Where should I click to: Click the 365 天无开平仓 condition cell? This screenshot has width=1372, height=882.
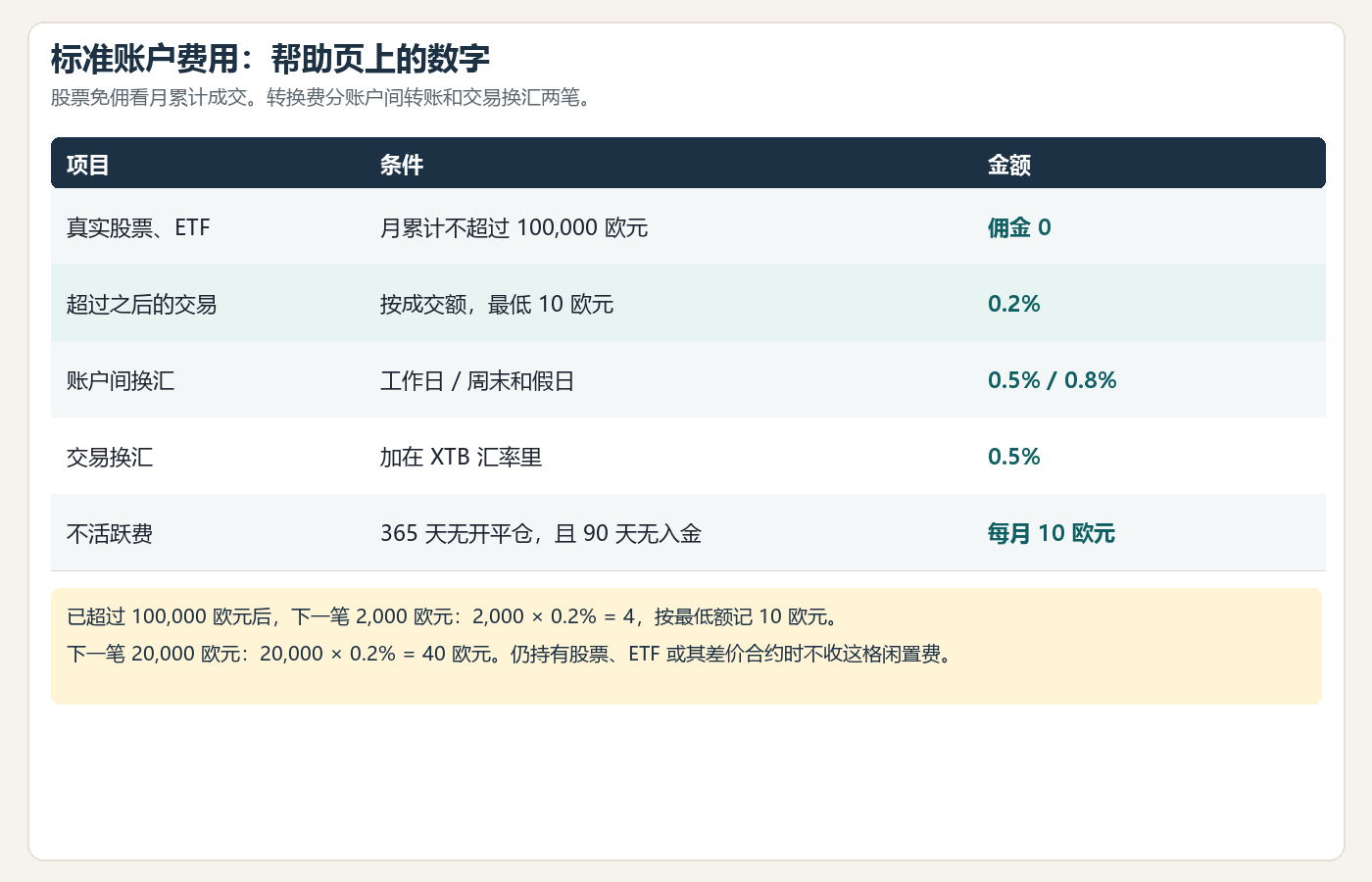click(x=541, y=533)
